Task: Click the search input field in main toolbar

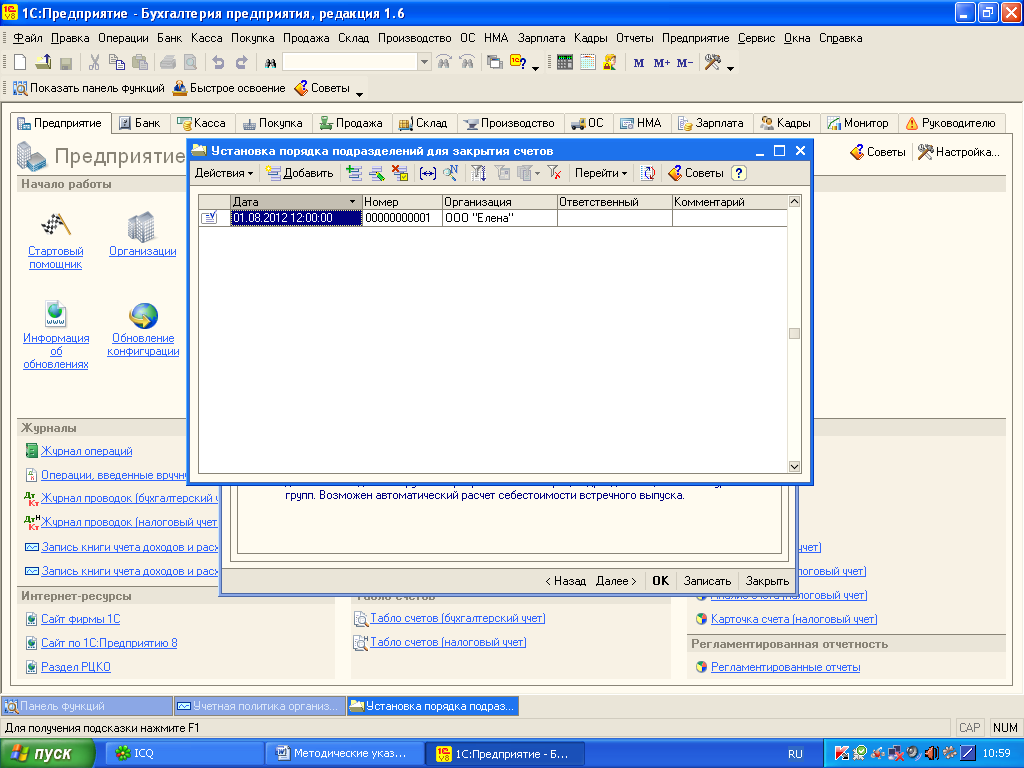Action: 350,63
